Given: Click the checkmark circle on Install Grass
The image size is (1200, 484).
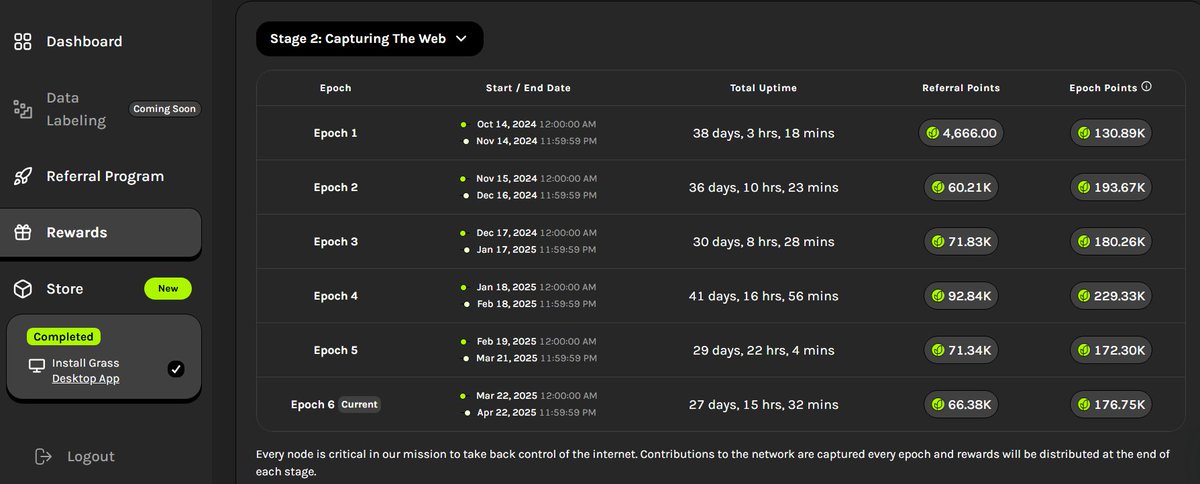Looking at the screenshot, I should point(176,369).
